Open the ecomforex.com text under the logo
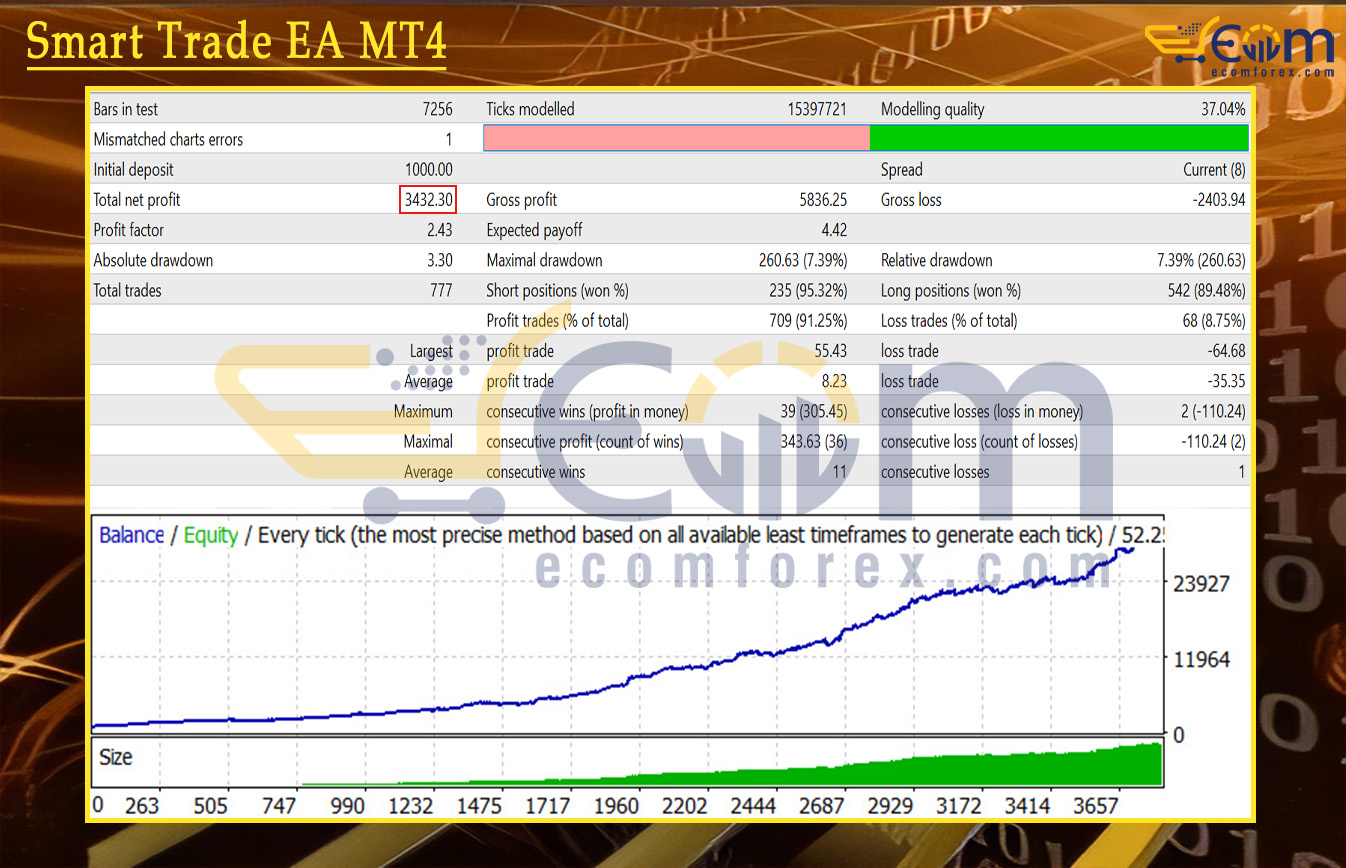 tap(1272, 72)
